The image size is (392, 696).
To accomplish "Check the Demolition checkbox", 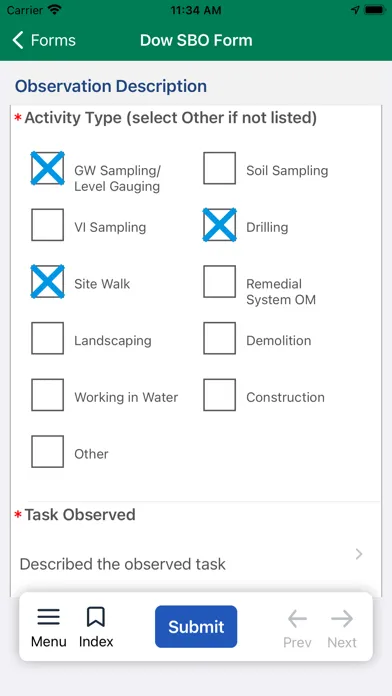I will click(x=219, y=338).
